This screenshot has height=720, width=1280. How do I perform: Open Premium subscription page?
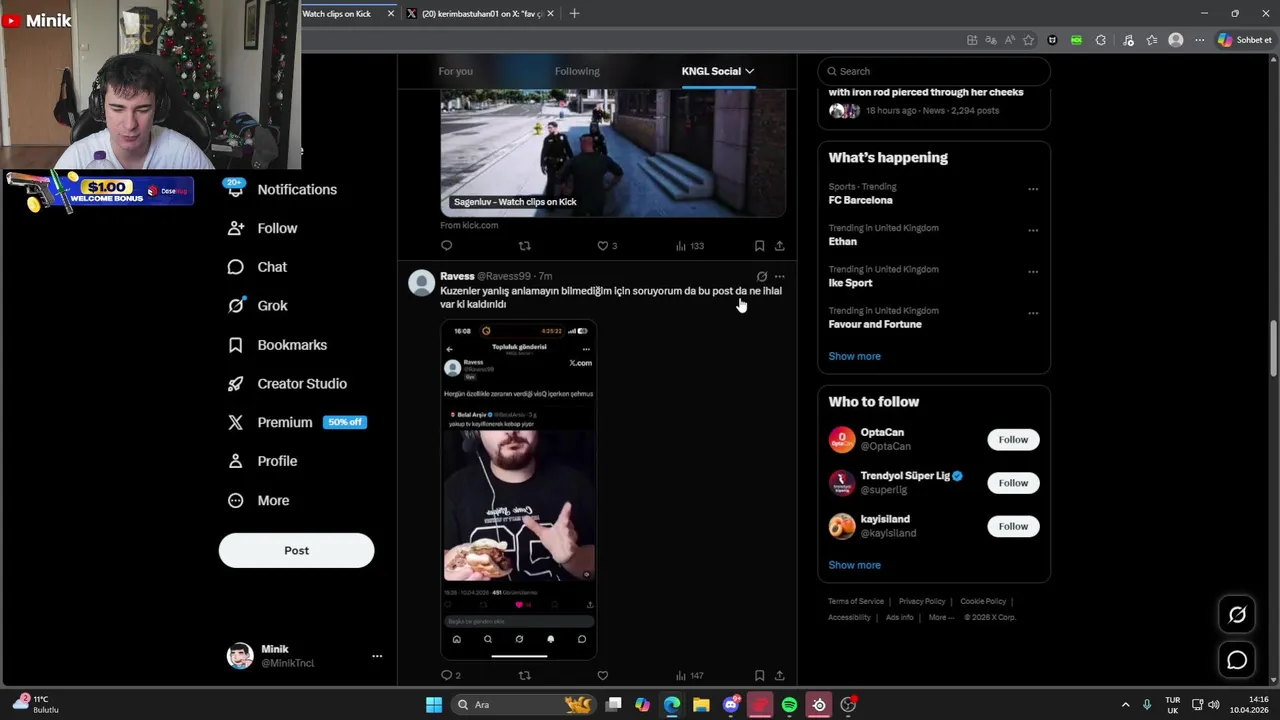pyautogui.click(x=298, y=422)
